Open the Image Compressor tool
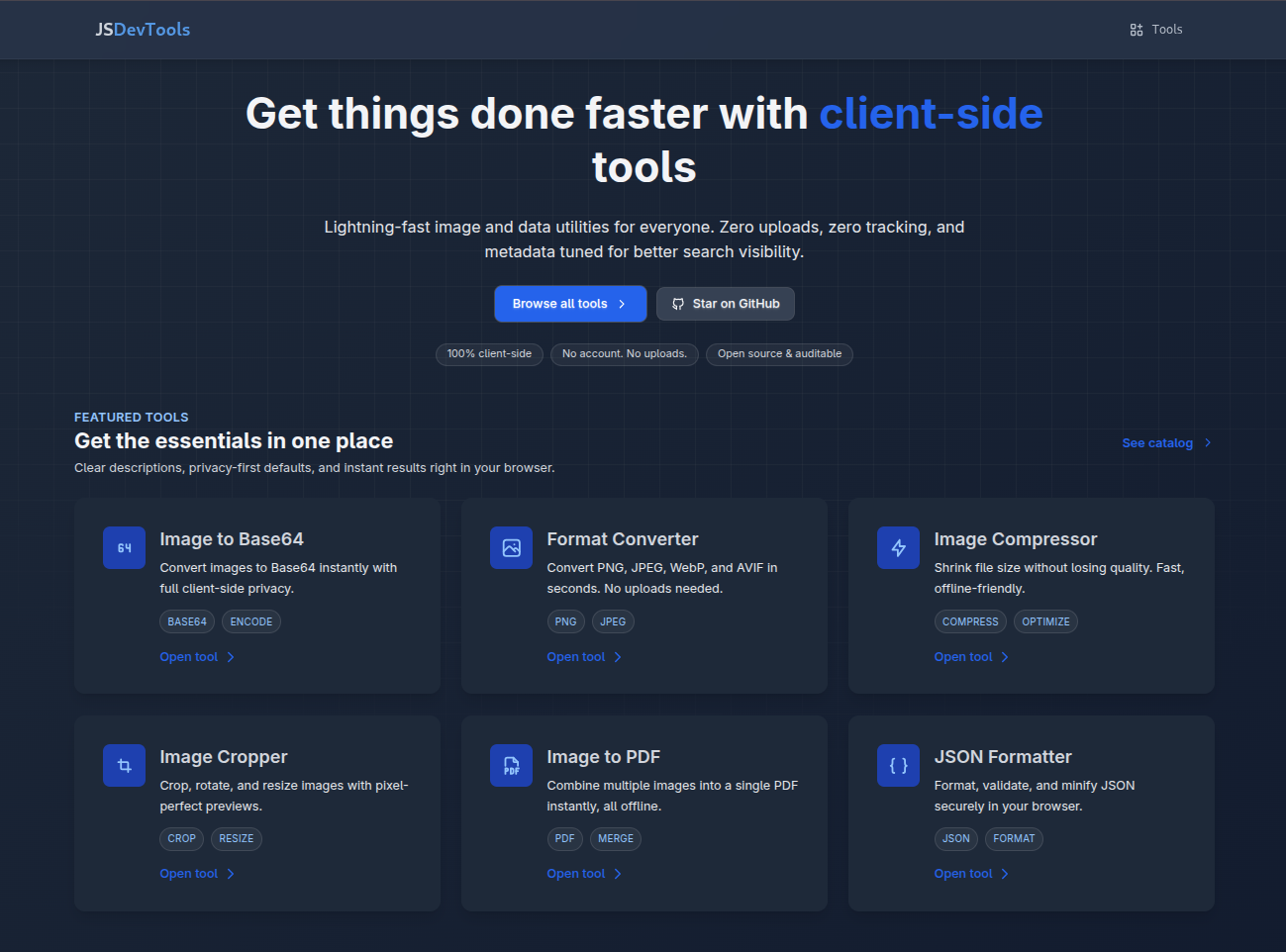Viewport: 1286px width, 952px height. pyautogui.click(x=962, y=656)
